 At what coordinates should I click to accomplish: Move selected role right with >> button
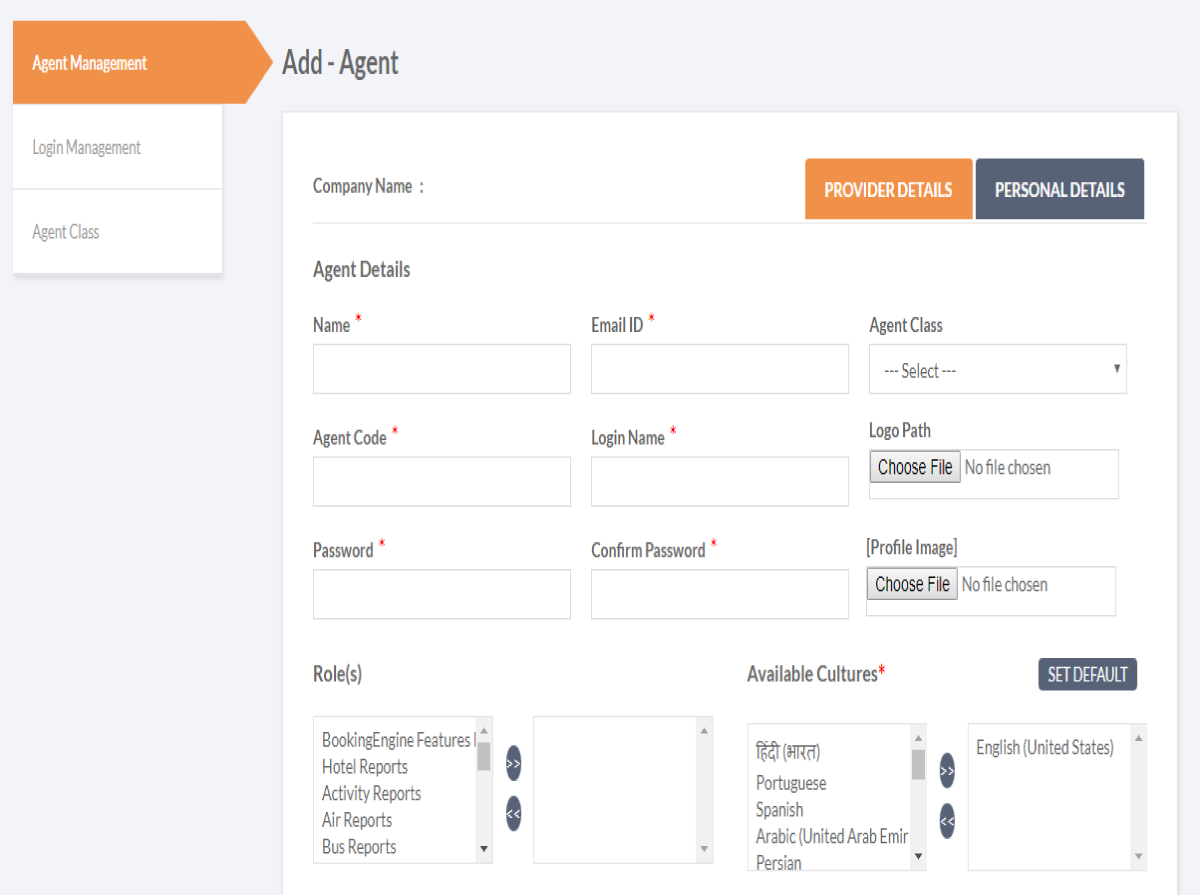(513, 762)
